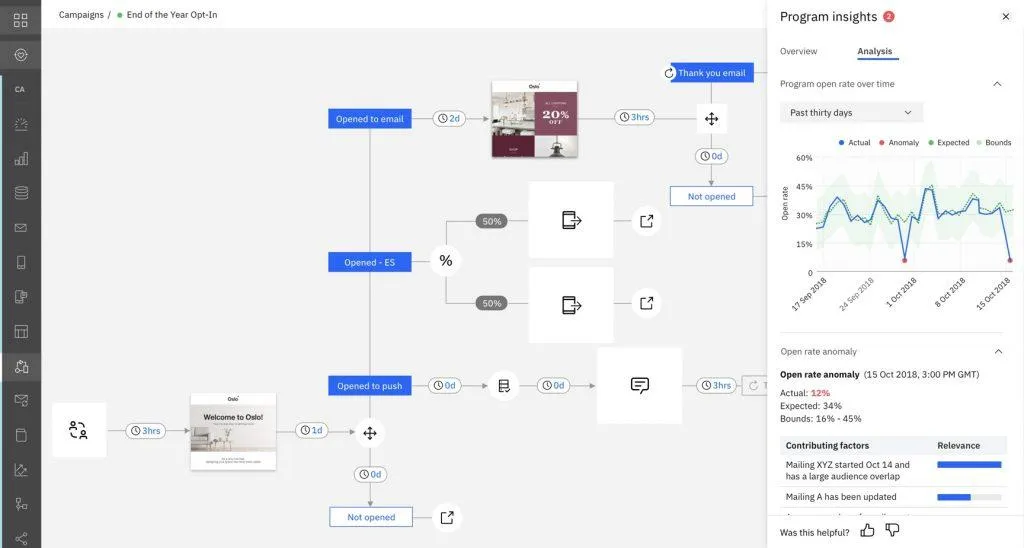1024x548 pixels.
Task: Edit the 3hrs wait after the 20% off email
Action: pyautogui.click(x=635, y=117)
